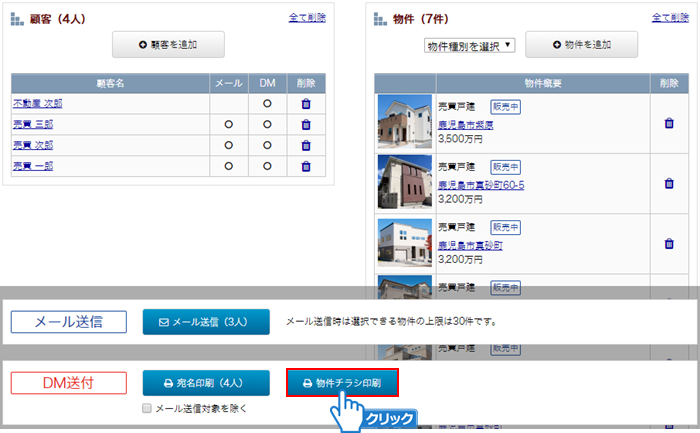Click the 物件チラシ印刷 button
700x433 pixels.
pos(342,383)
